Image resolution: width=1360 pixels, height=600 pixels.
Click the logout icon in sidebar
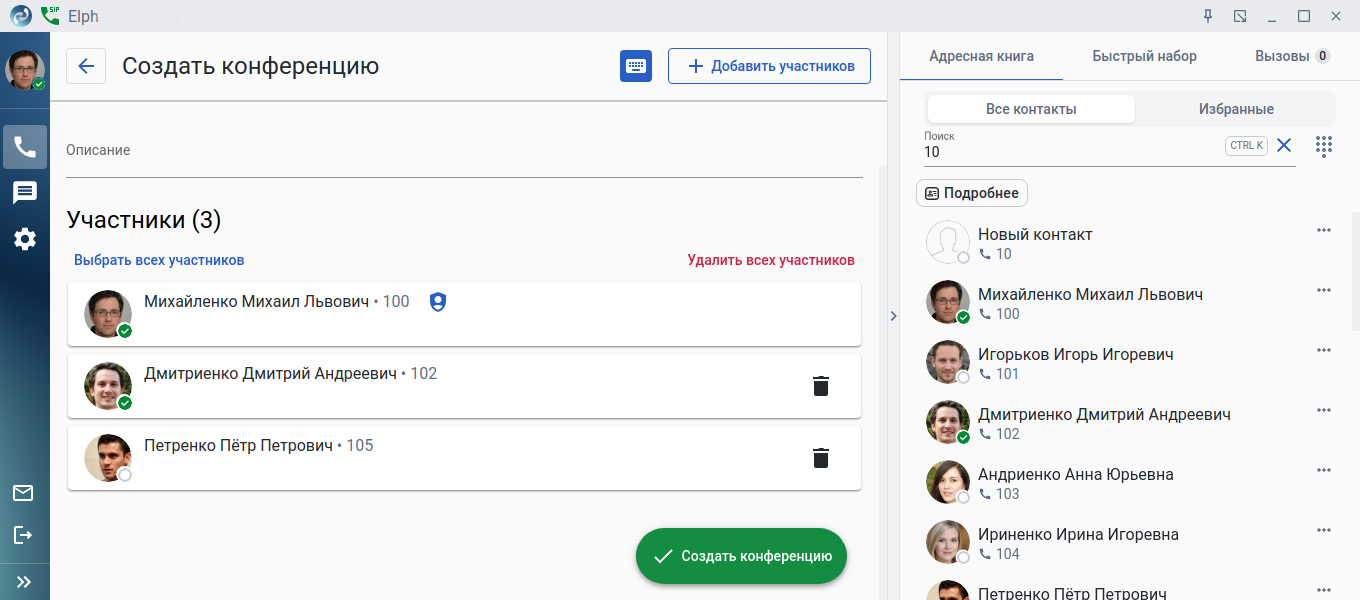point(23,535)
